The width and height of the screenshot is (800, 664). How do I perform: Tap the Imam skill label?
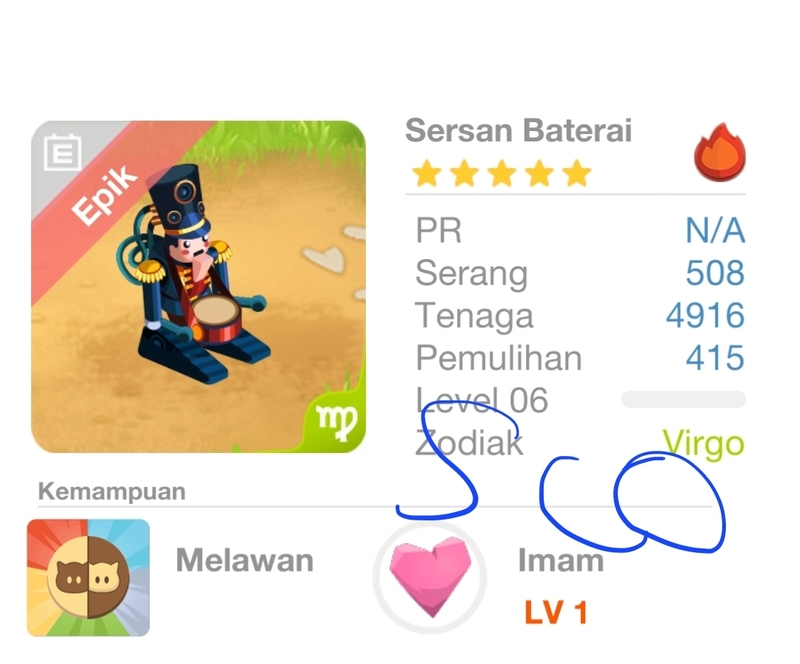(561, 560)
